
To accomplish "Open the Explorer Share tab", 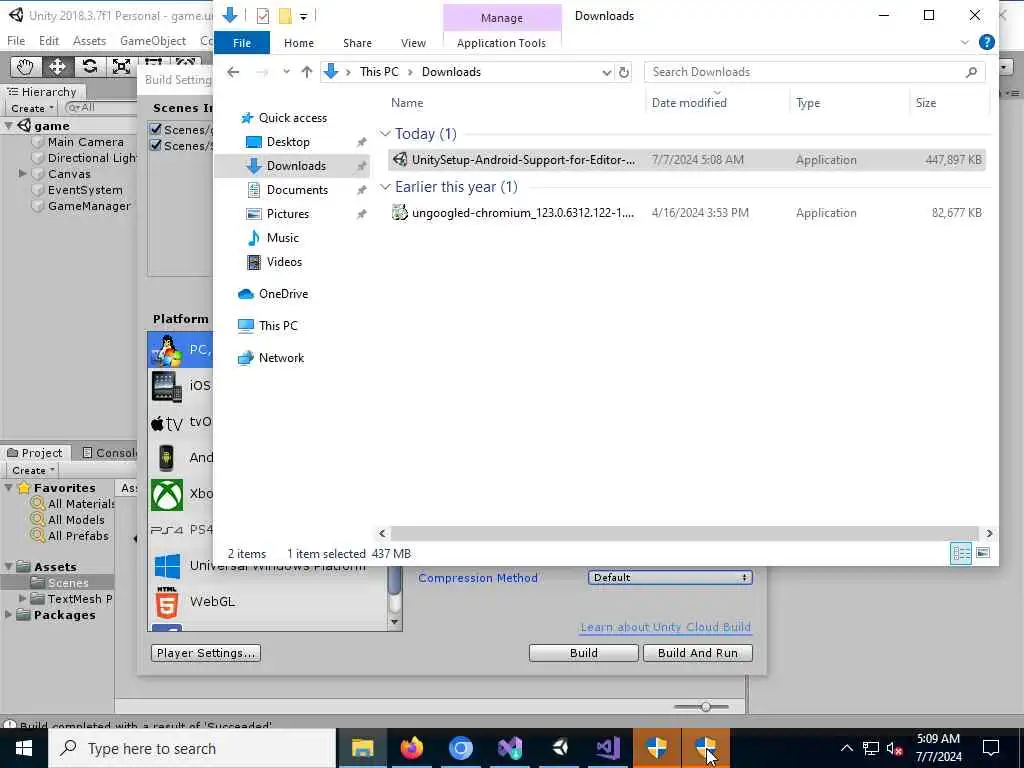I will coord(357,42).
